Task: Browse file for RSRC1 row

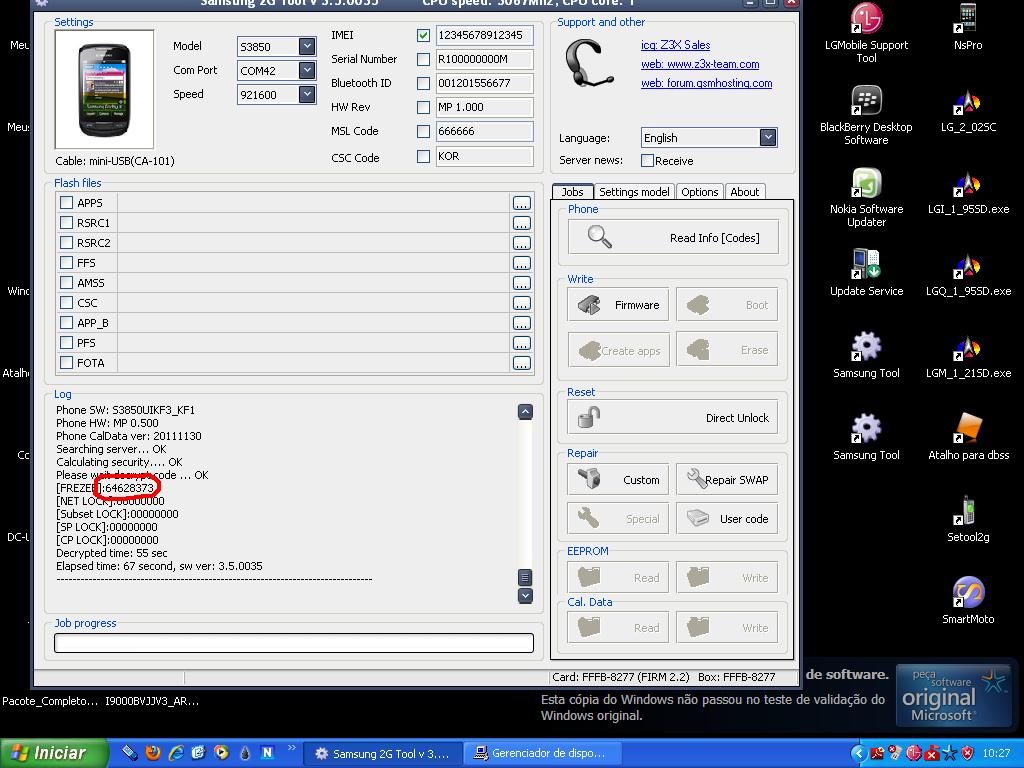Action: pyautogui.click(x=521, y=223)
